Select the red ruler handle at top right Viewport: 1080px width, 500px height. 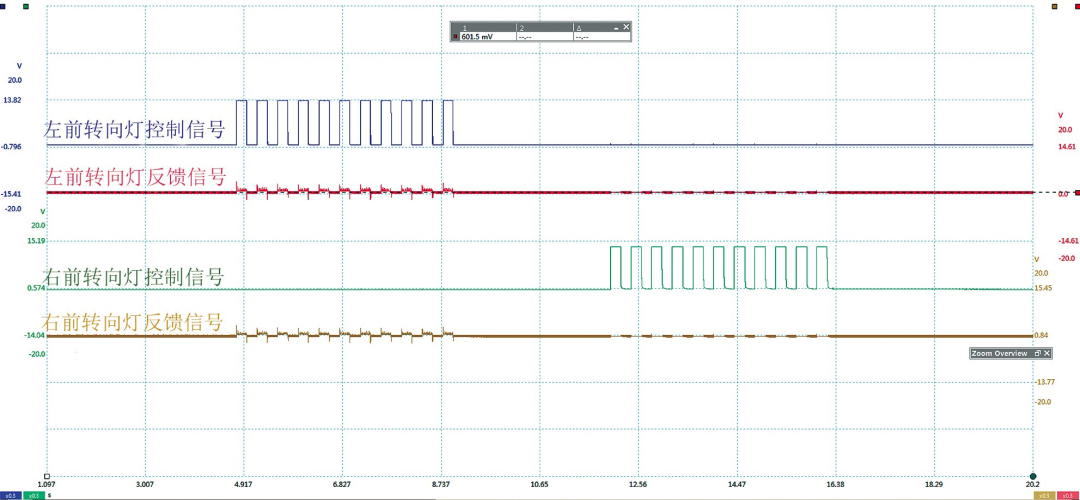point(1076,6)
